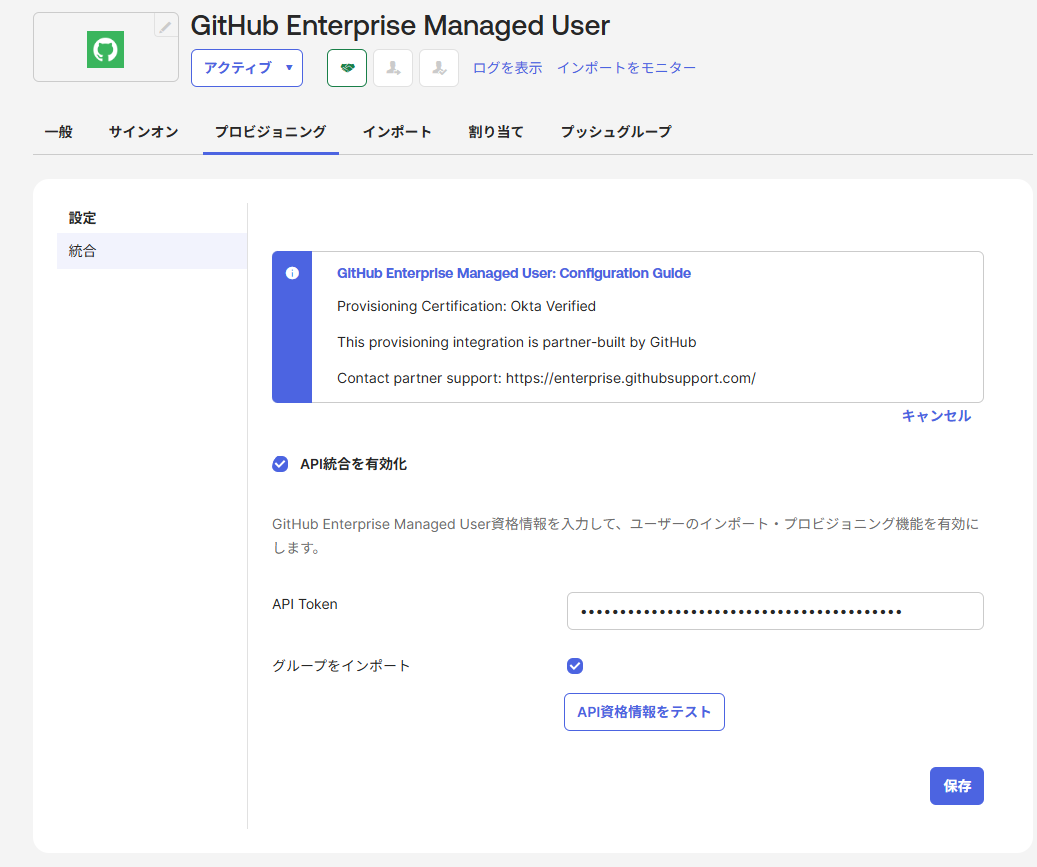Click the user-verification icon

438,68
